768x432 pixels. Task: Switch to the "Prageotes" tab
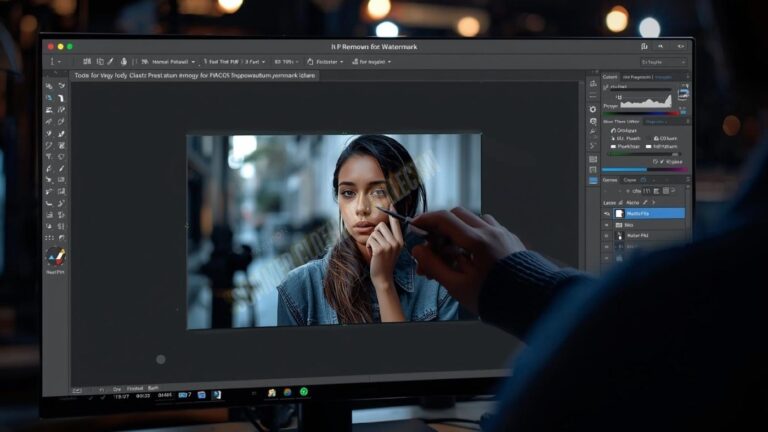[x=656, y=121]
